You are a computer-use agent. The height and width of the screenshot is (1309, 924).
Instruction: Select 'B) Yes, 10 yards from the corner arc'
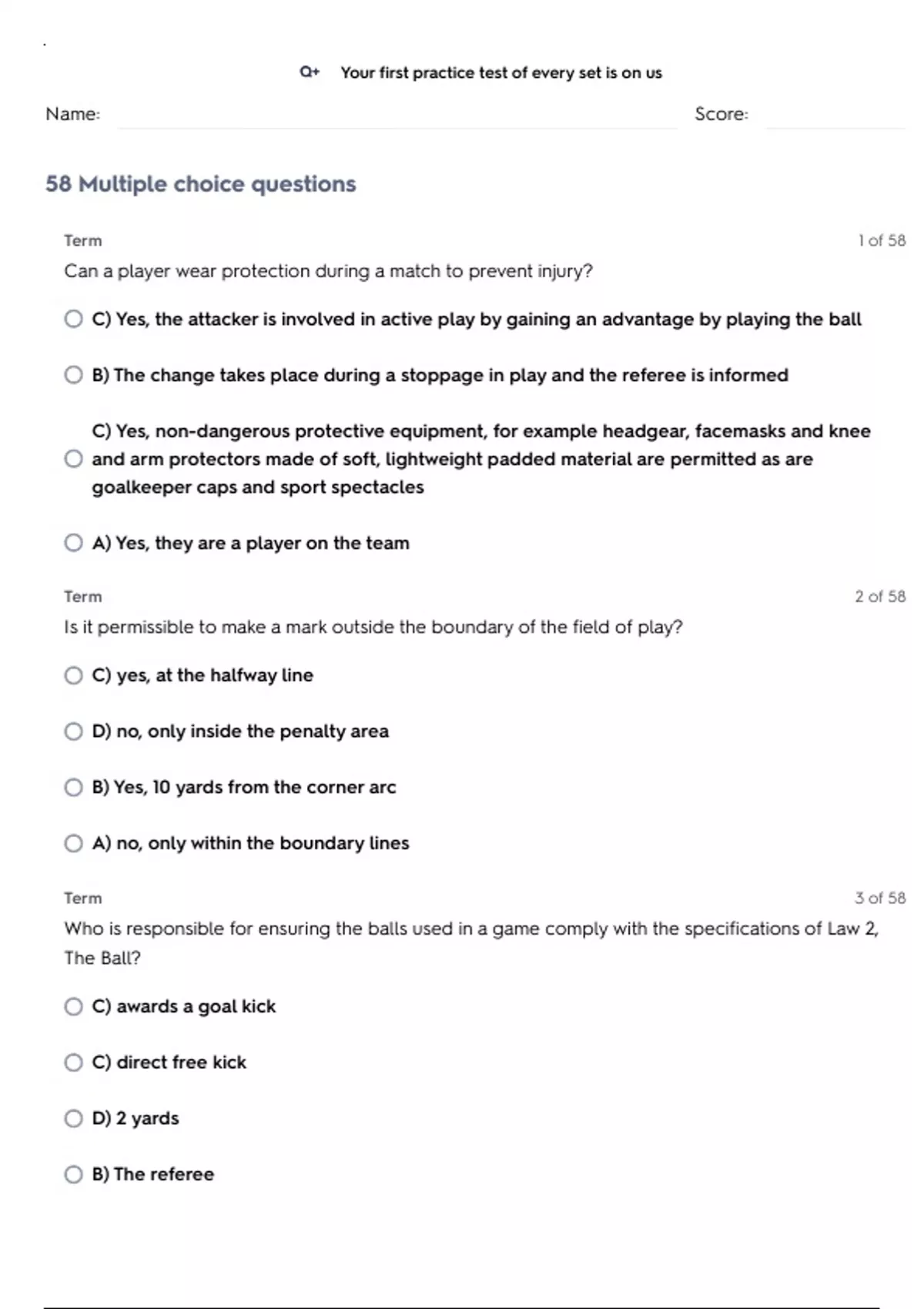tap(73, 787)
